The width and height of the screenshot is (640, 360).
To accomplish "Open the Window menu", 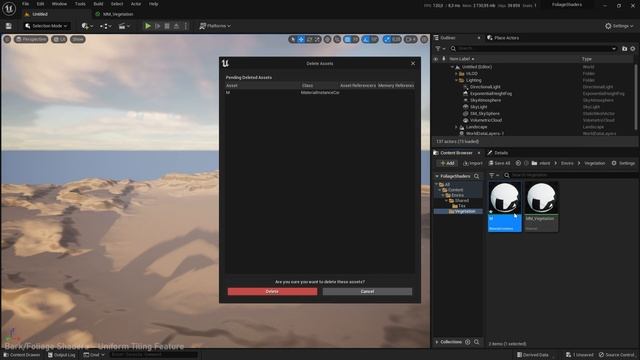I will click(59, 4).
